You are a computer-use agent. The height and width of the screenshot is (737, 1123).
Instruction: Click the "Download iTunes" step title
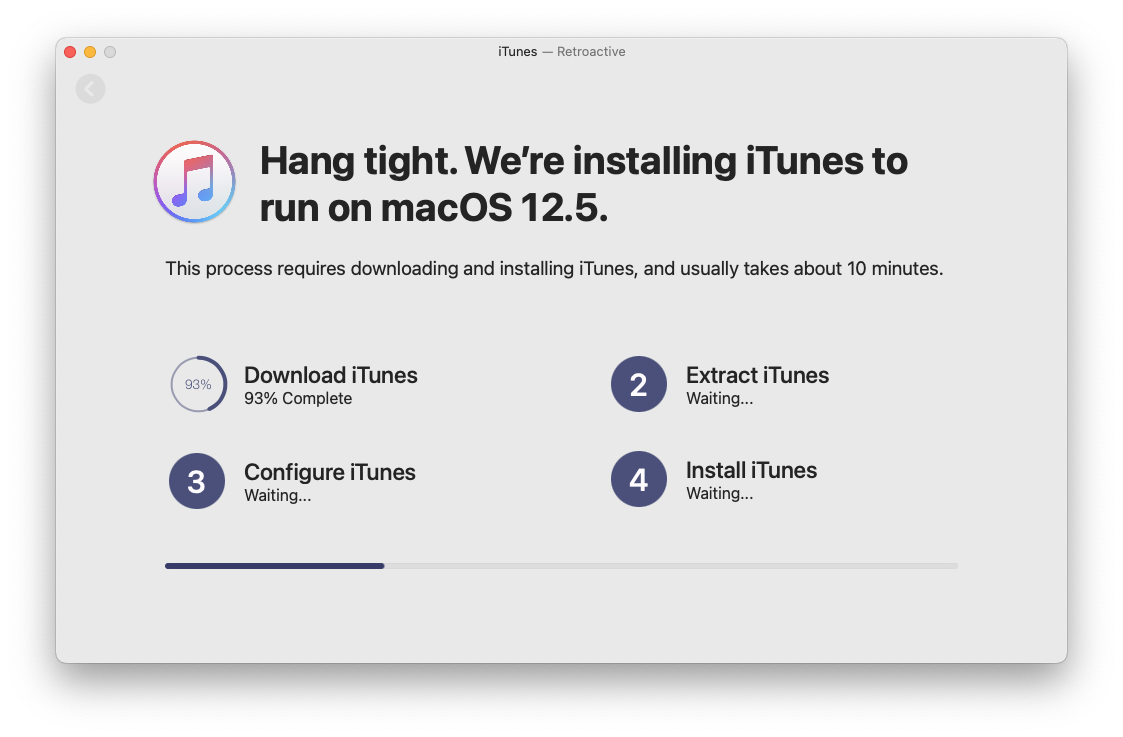click(x=331, y=375)
